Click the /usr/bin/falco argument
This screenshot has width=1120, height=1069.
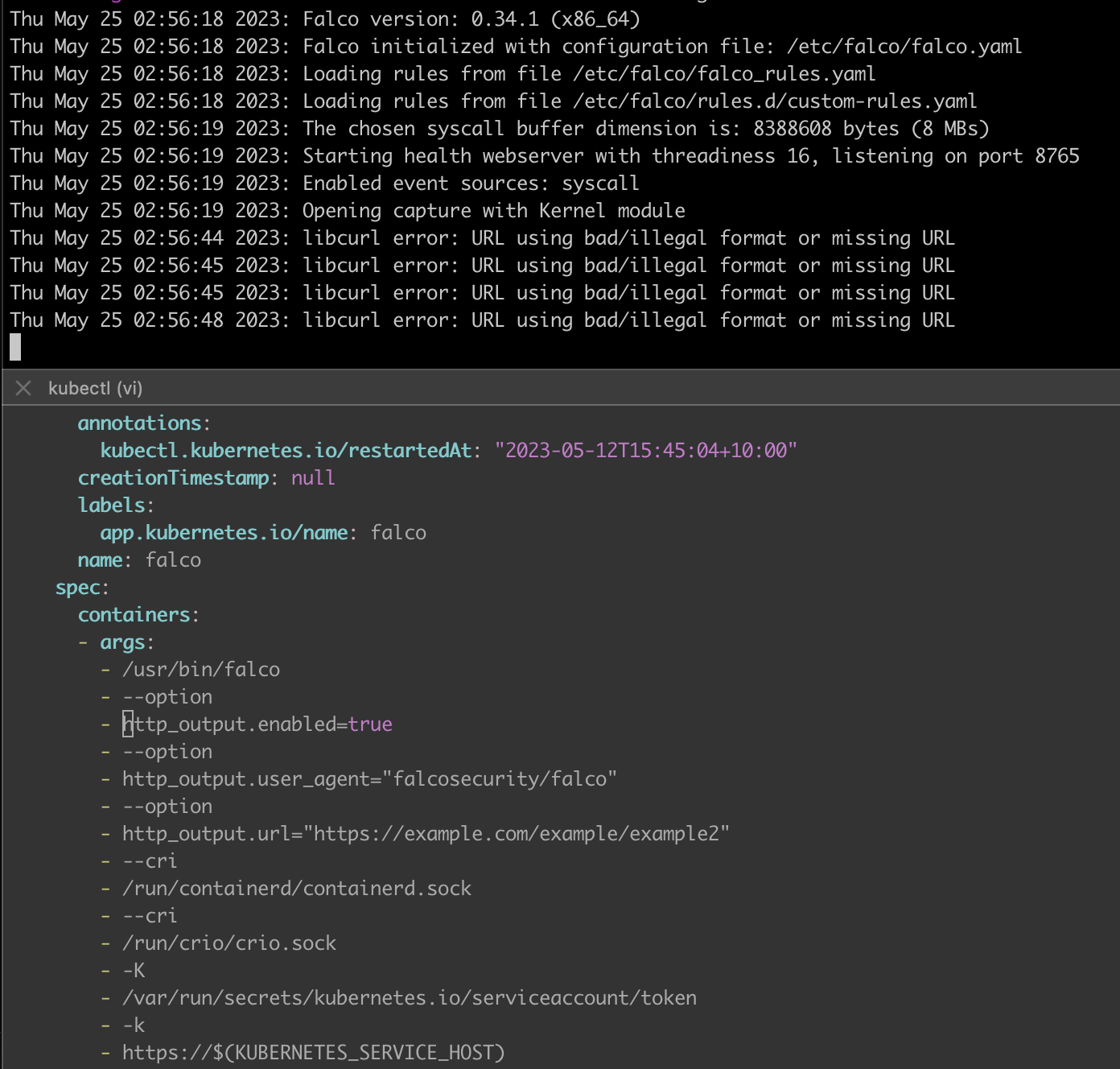pyautogui.click(x=201, y=669)
